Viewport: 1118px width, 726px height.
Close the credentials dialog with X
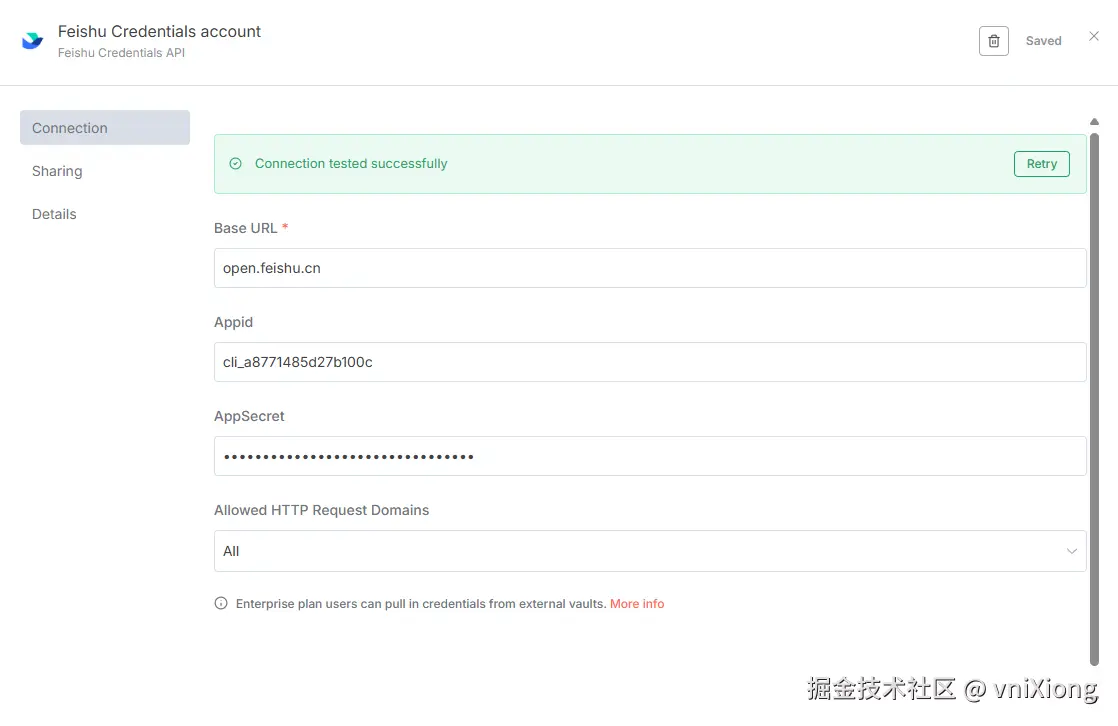(x=1094, y=36)
